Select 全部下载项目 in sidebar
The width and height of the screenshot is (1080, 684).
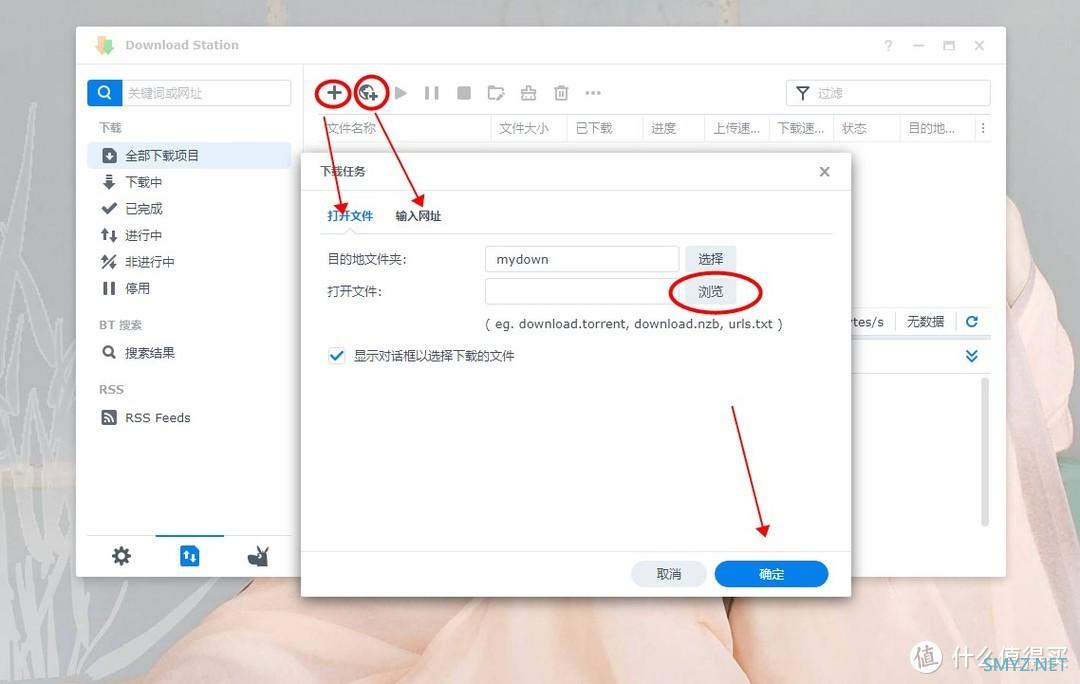(189, 156)
